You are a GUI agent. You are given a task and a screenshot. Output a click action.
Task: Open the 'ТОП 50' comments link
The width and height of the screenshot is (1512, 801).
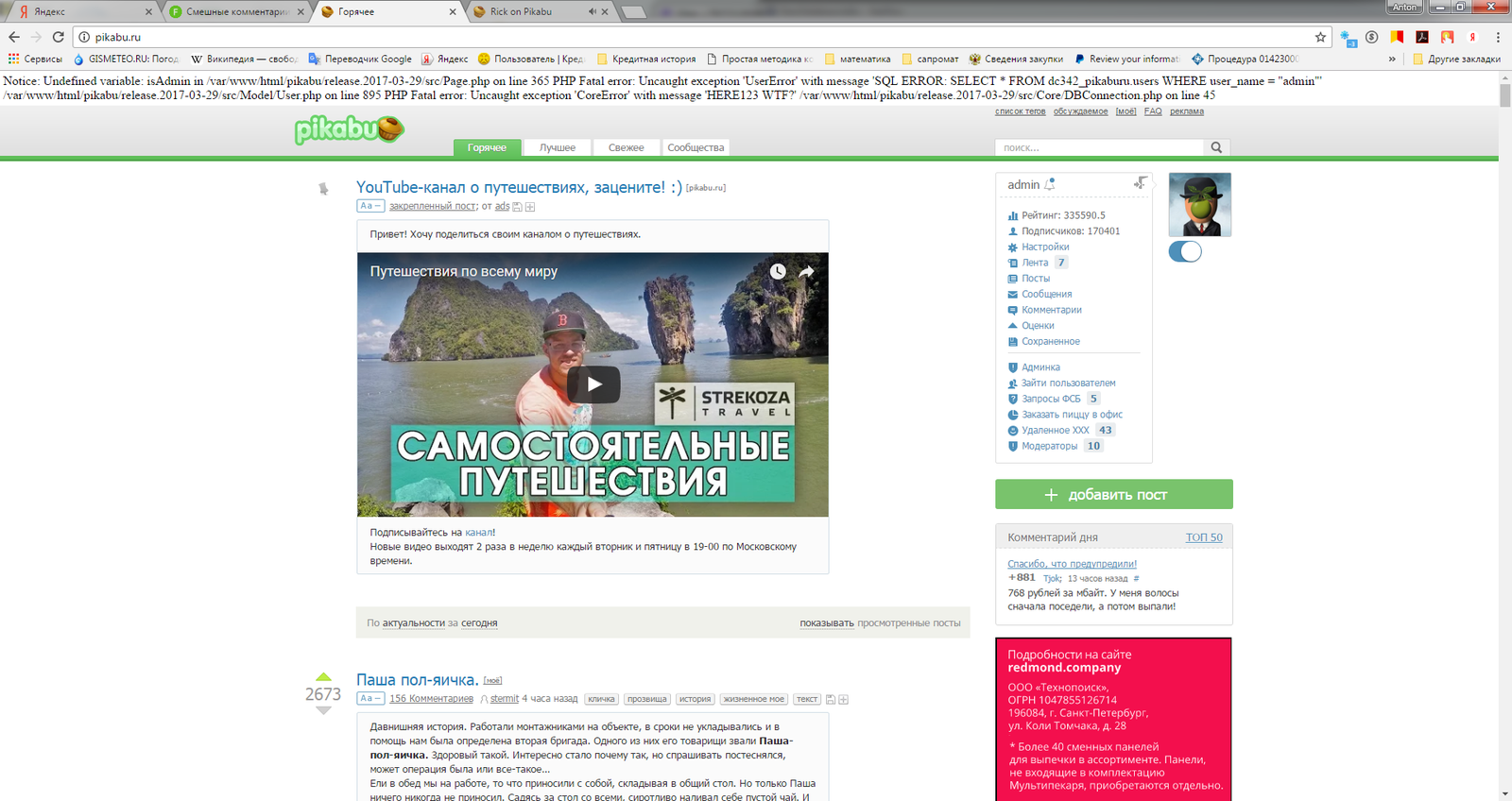click(1203, 537)
